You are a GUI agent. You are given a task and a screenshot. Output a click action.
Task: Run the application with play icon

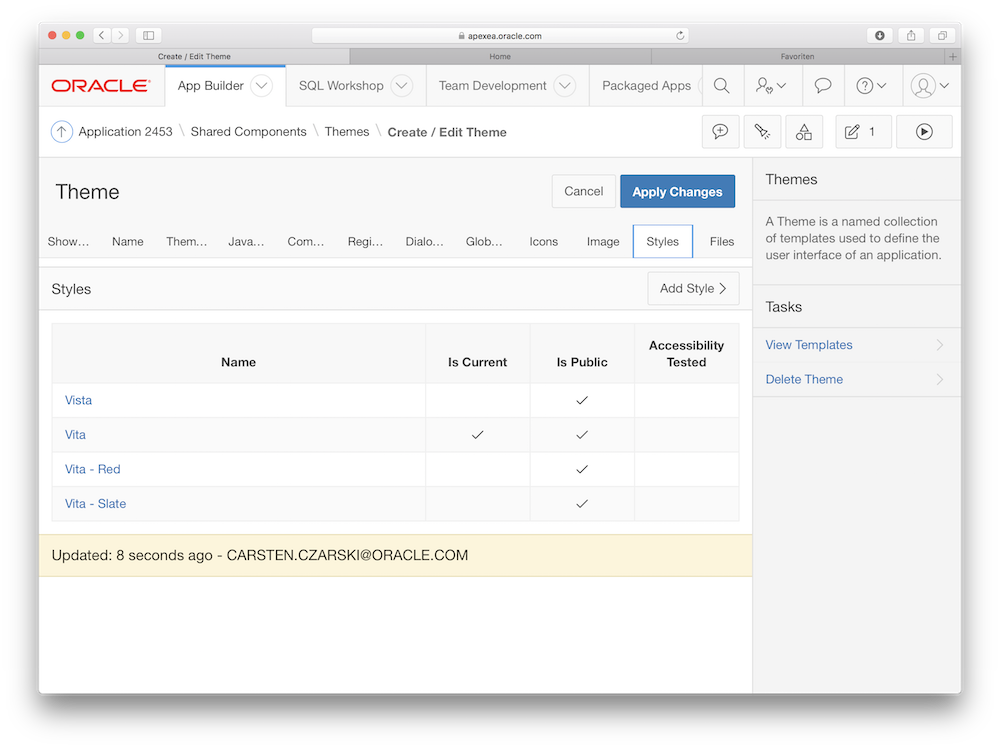(x=924, y=132)
